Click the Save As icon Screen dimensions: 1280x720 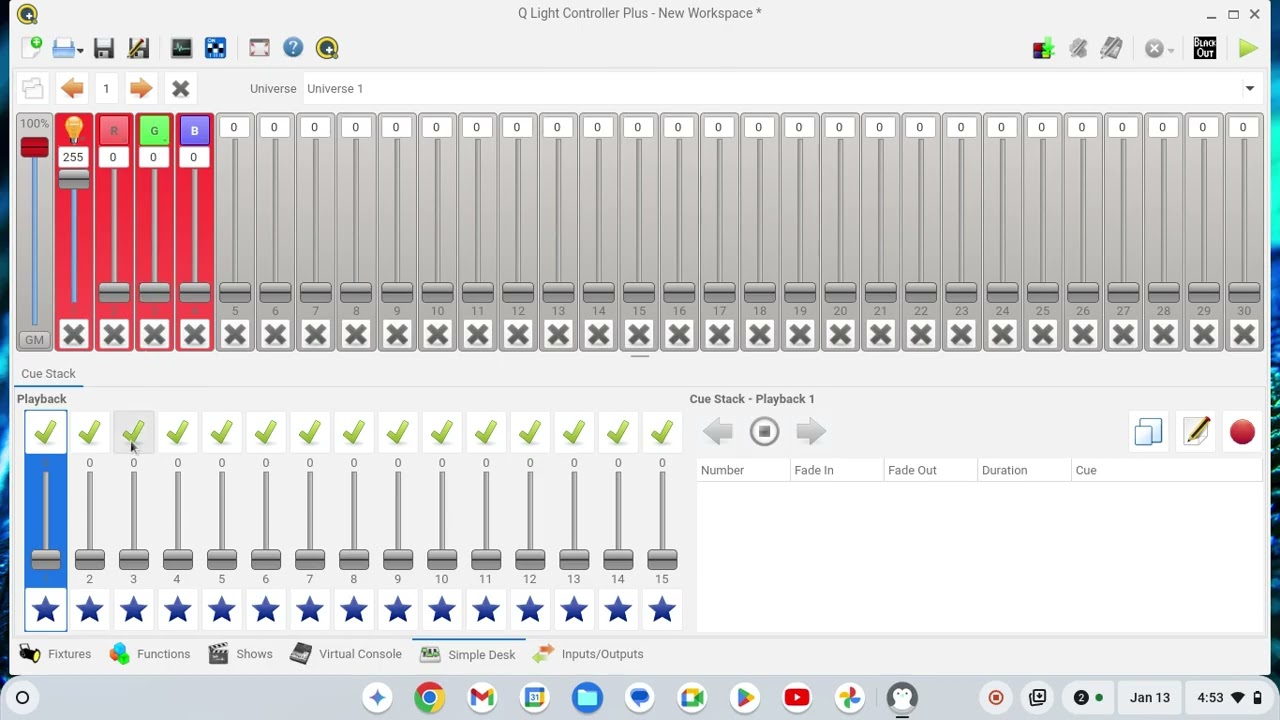pyautogui.click(x=138, y=48)
